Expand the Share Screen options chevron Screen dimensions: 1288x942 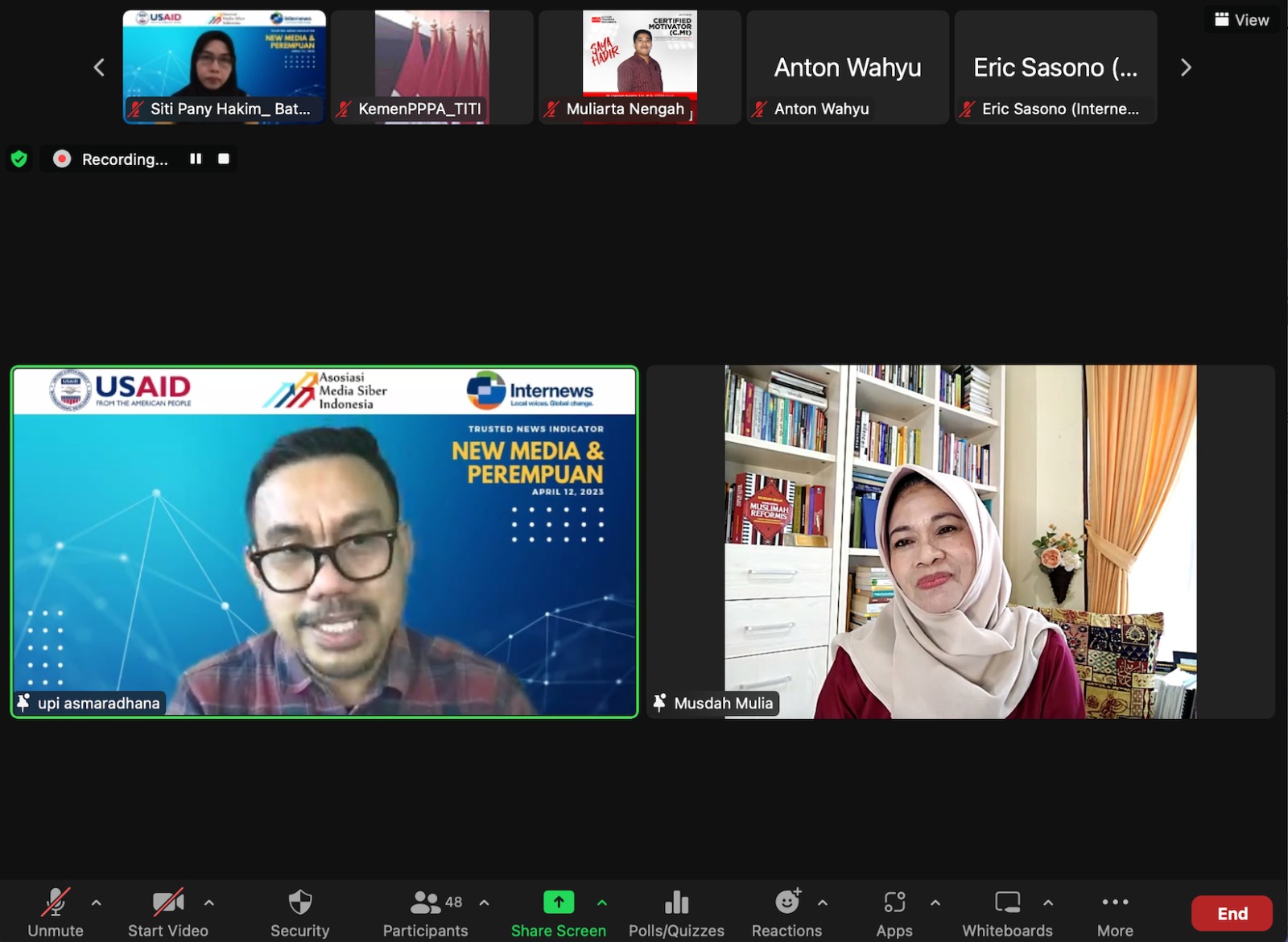(x=602, y=903)
